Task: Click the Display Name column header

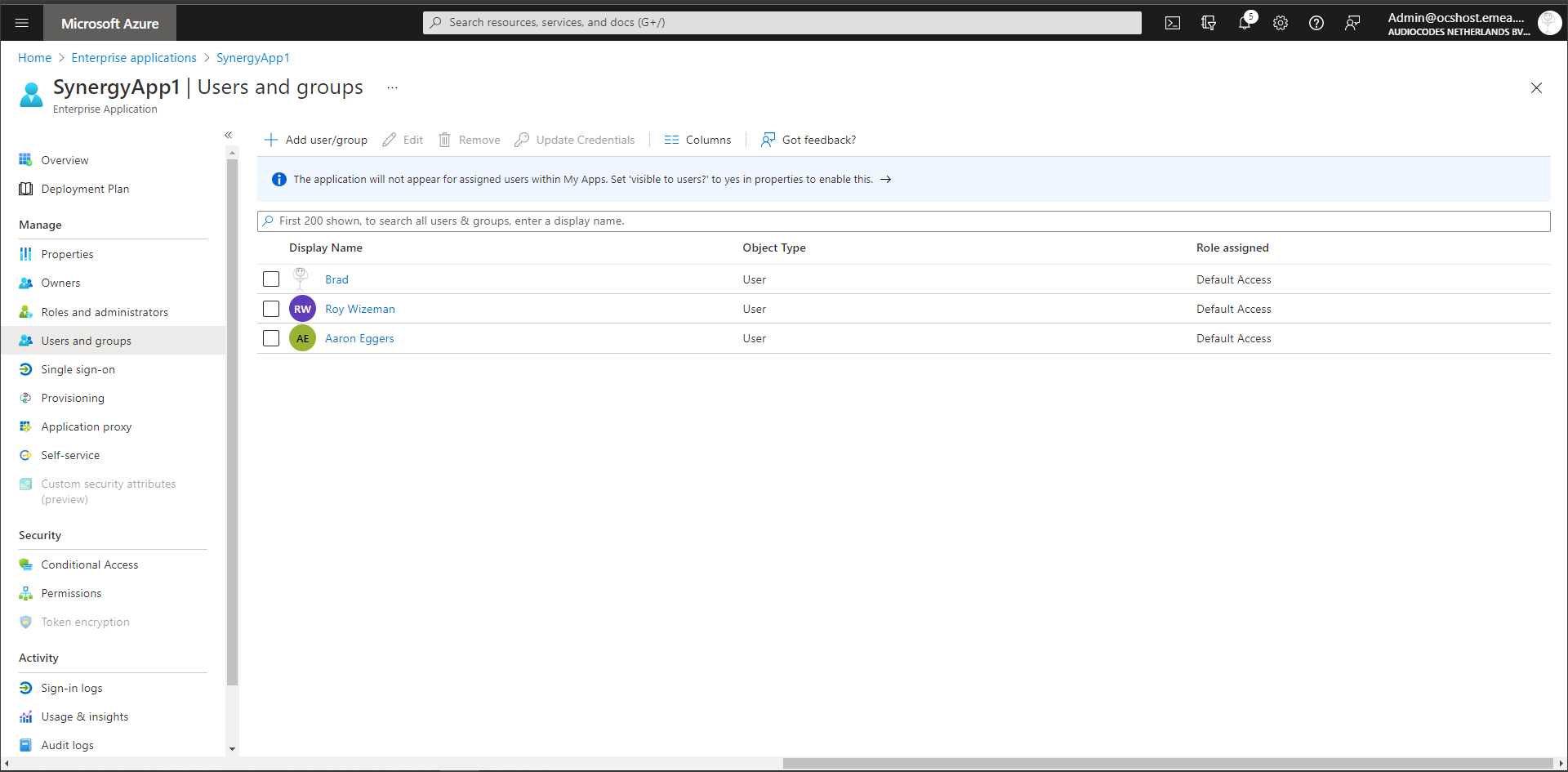Action: coord(326,248)
